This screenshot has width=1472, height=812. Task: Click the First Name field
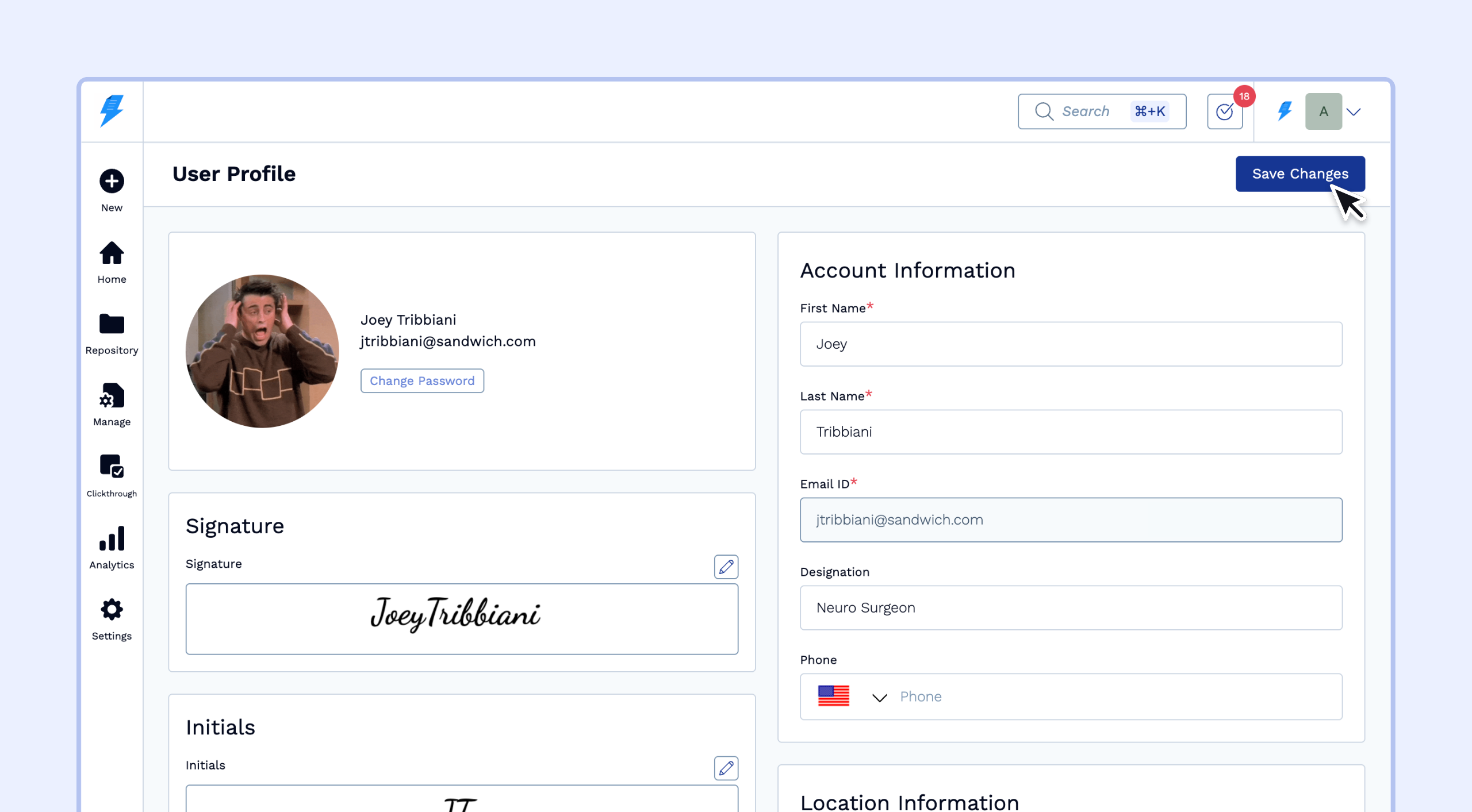click(1071, 344)
